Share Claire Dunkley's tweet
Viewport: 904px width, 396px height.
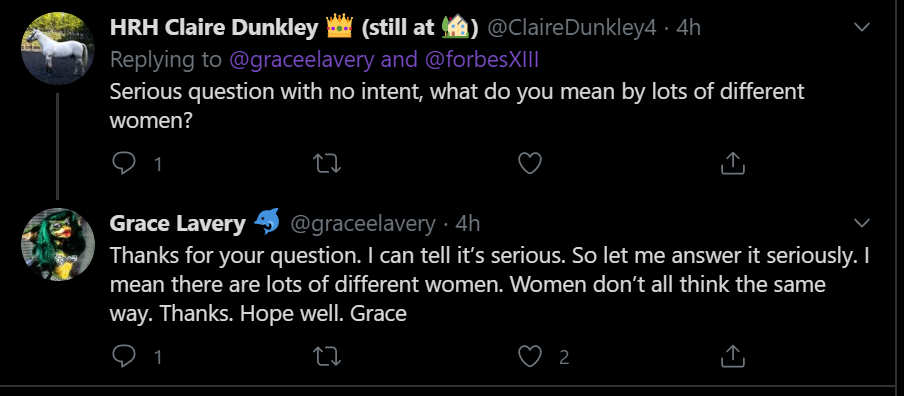coord(733,164)
